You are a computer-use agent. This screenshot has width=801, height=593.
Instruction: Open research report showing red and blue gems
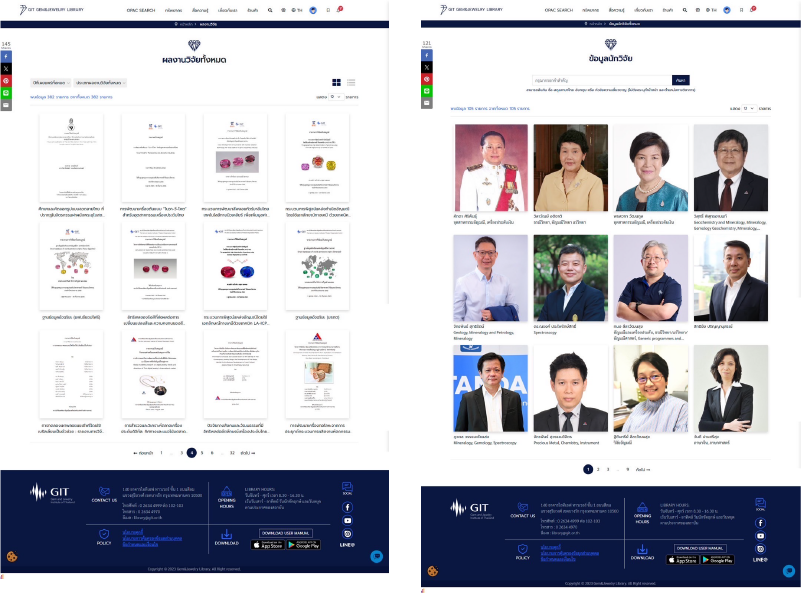(235, 267)
